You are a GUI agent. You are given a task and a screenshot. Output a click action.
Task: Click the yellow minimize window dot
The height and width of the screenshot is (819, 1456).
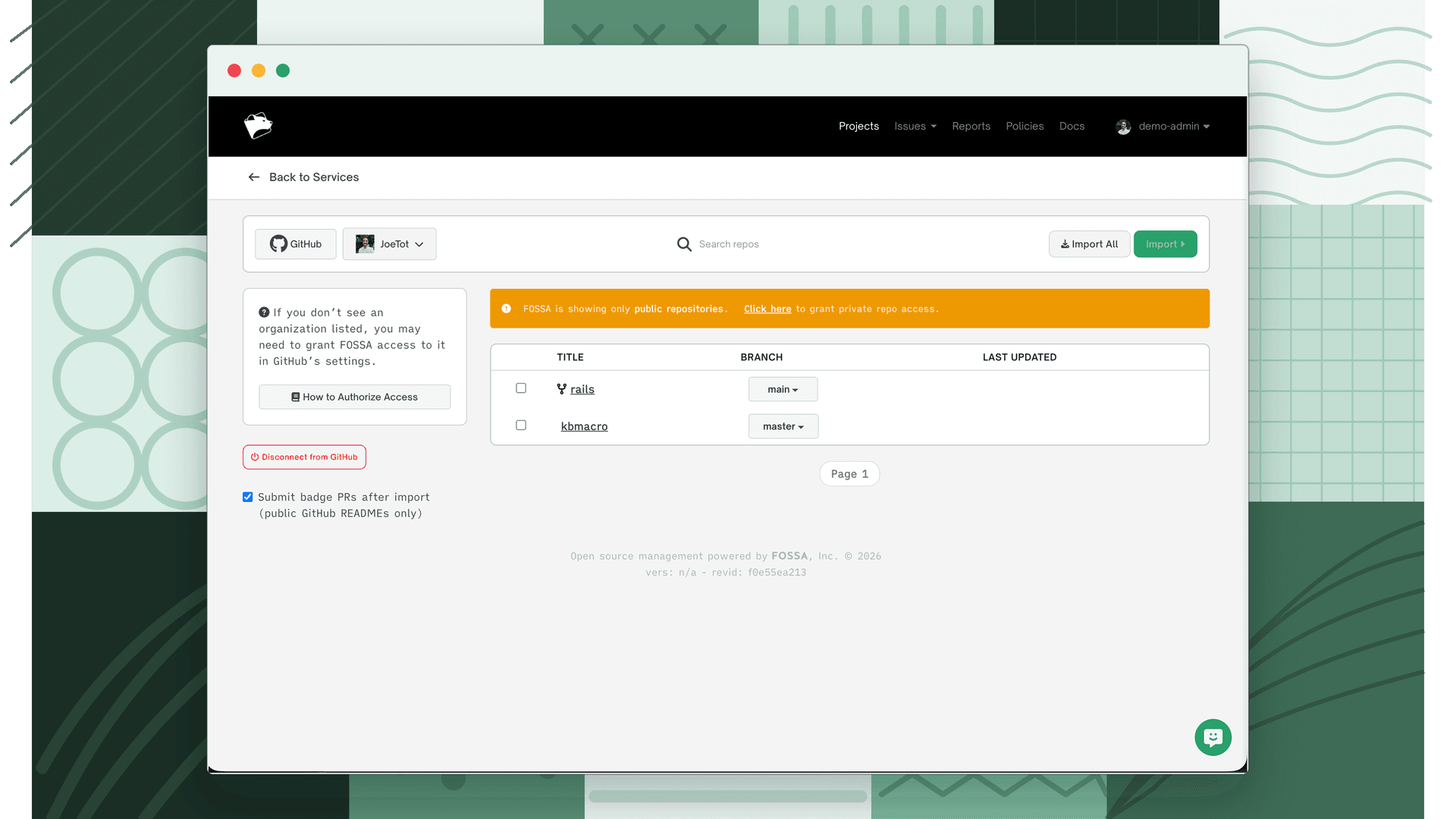click(x=259, y=71)
